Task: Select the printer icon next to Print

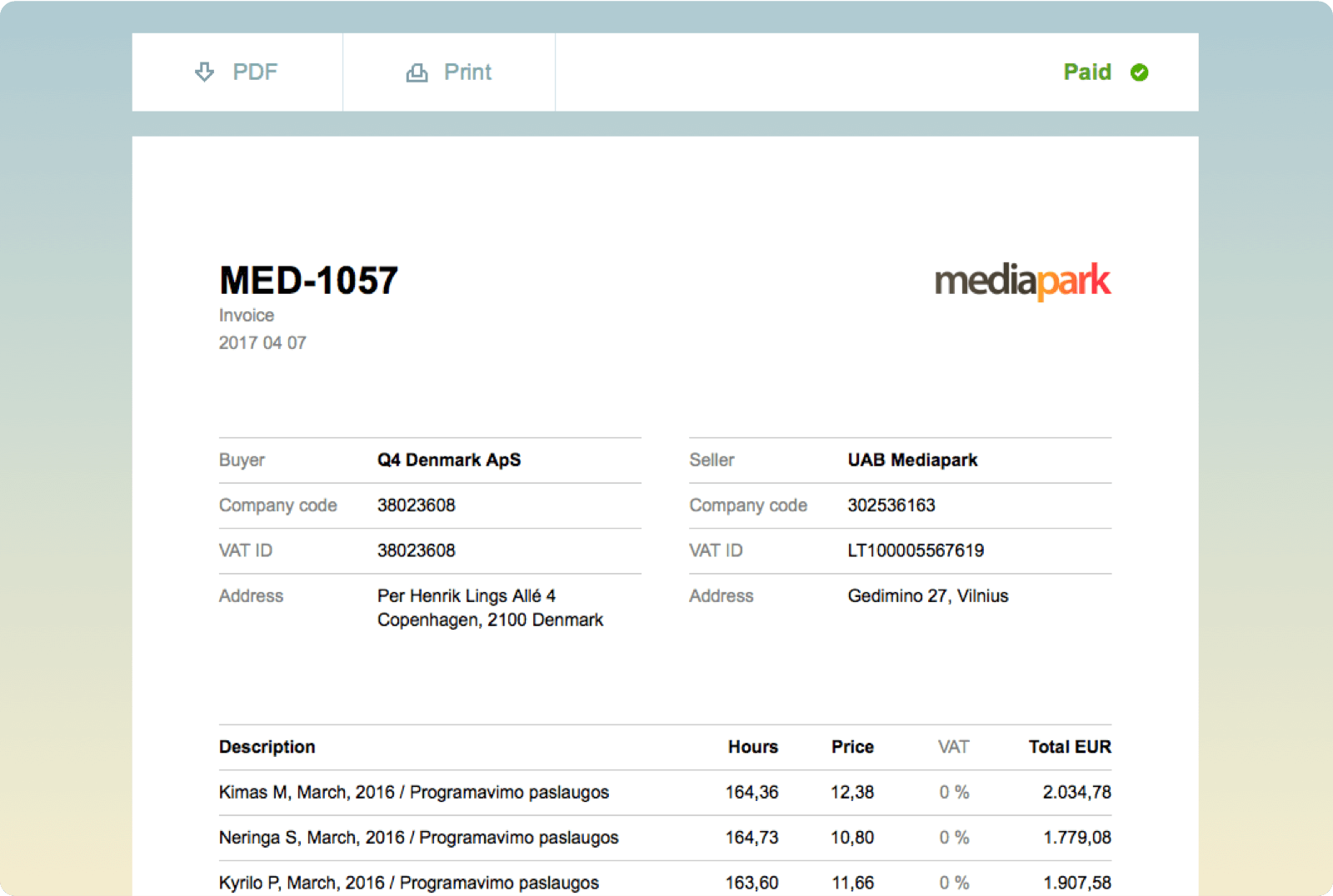Action: point(416,72)
